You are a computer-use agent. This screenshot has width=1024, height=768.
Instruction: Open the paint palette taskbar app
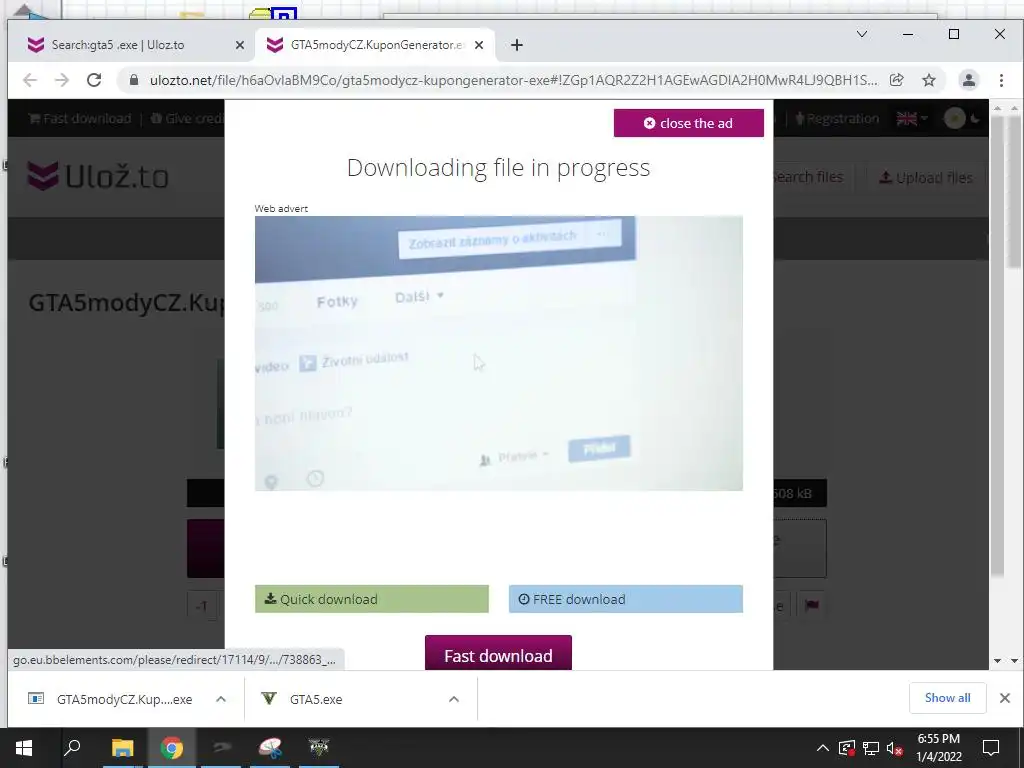coord(270,747)
